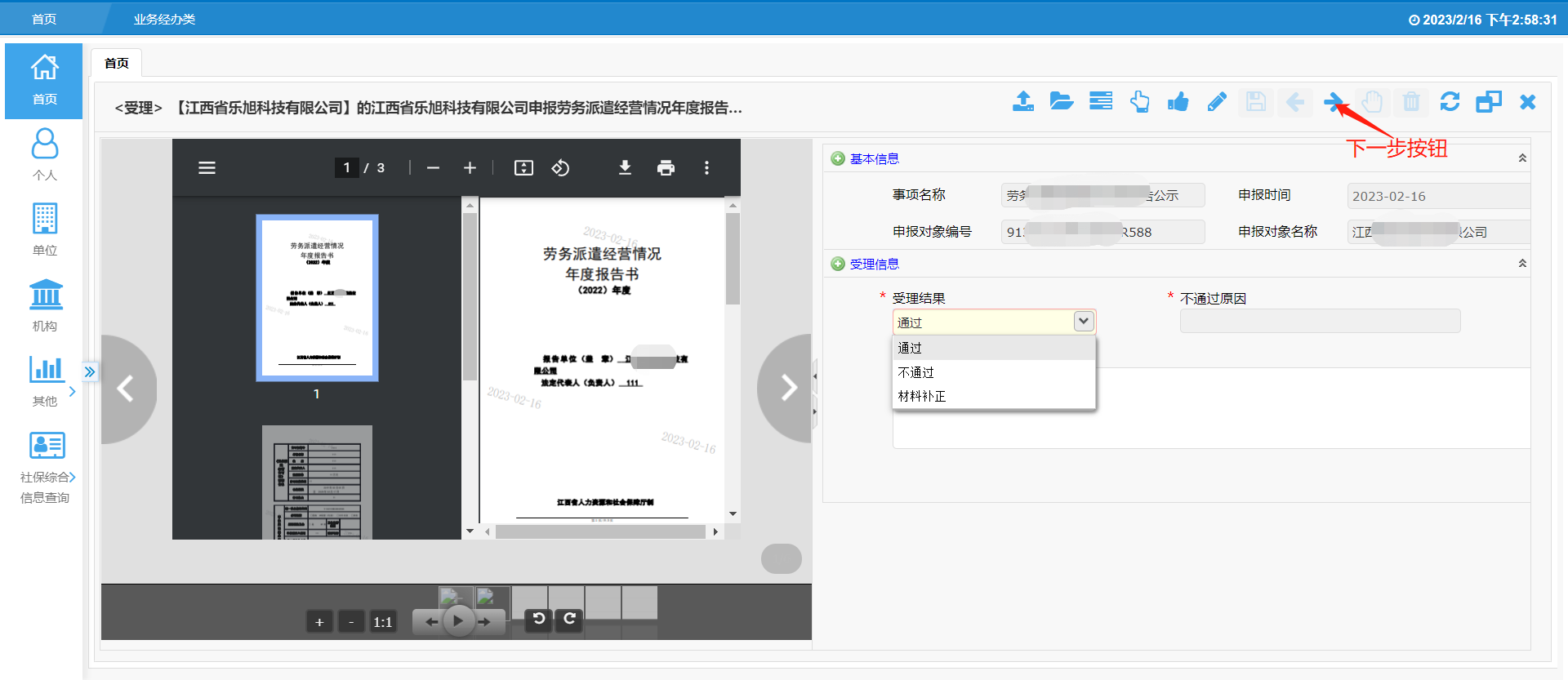The width and height of the screenshot is (1568, 680).
Task: Click the PDF horizontal scrollbar
Action: (x=600, y=531)
